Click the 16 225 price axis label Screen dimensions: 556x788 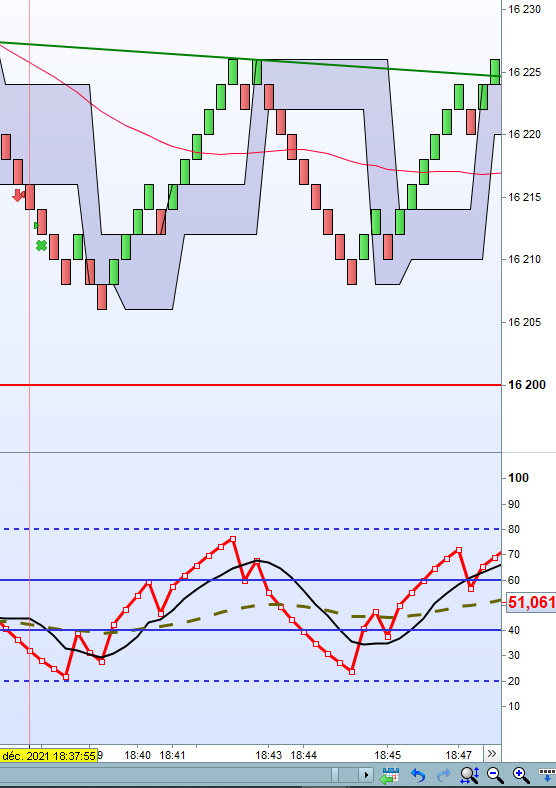(x=524, y=72)
